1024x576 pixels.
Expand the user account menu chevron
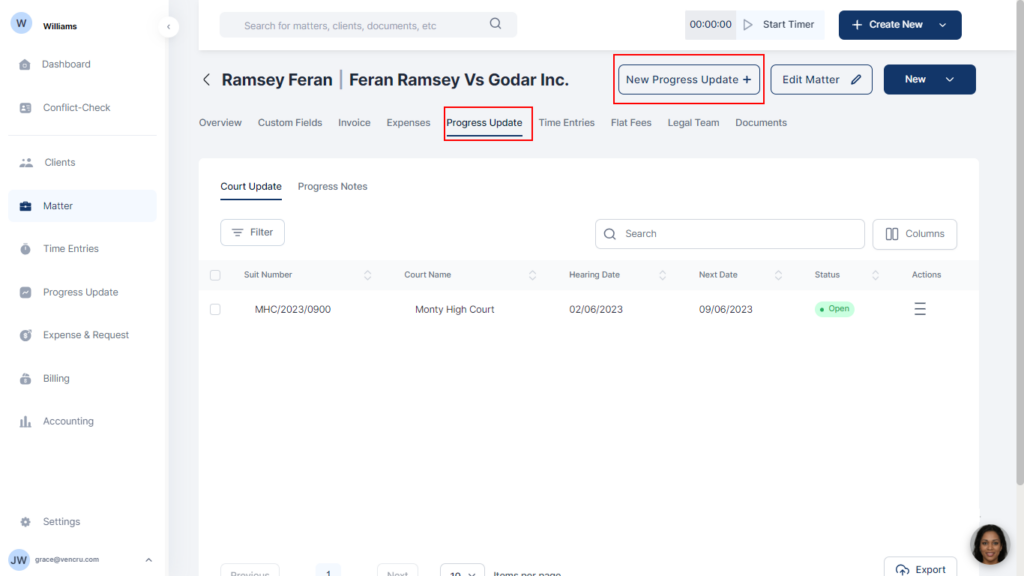point(149,560)
